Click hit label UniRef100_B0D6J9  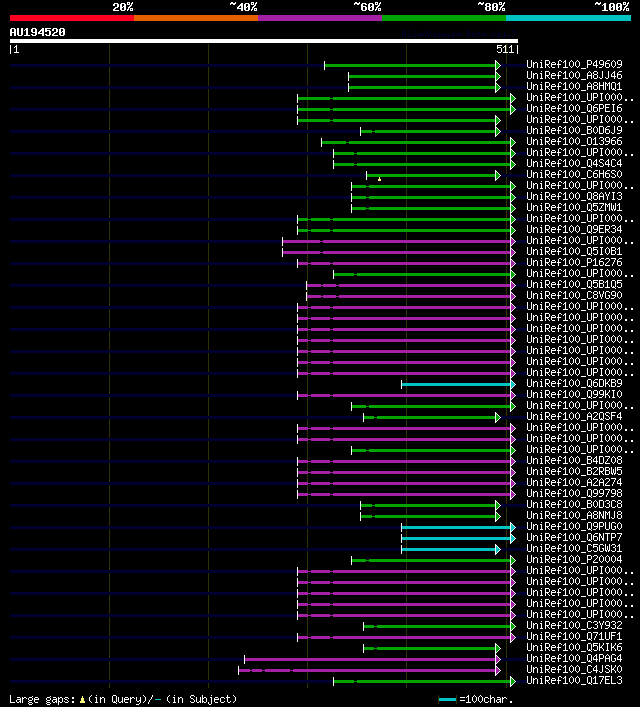574,130
